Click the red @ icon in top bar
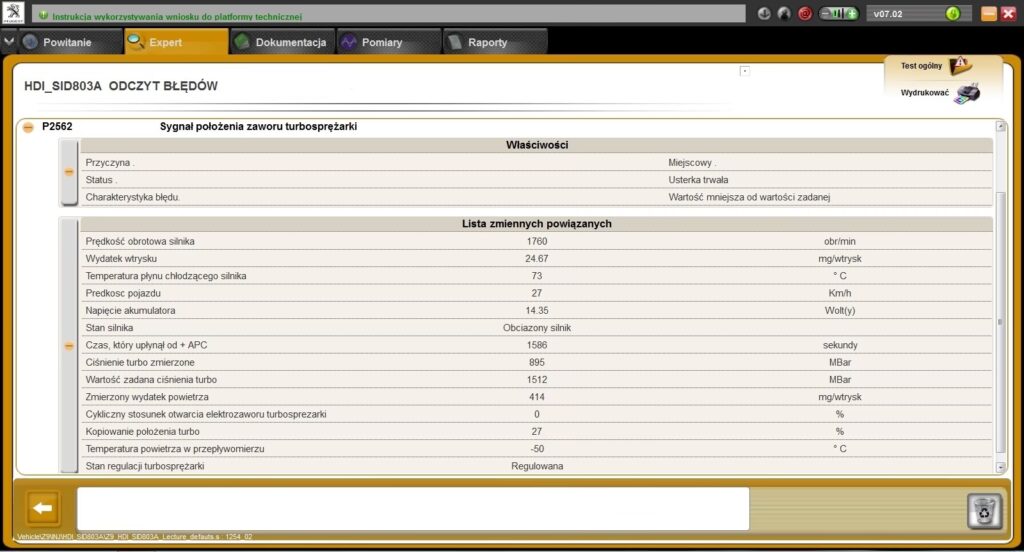Screen dimensions: 1024x552 (x=805, y=14)
